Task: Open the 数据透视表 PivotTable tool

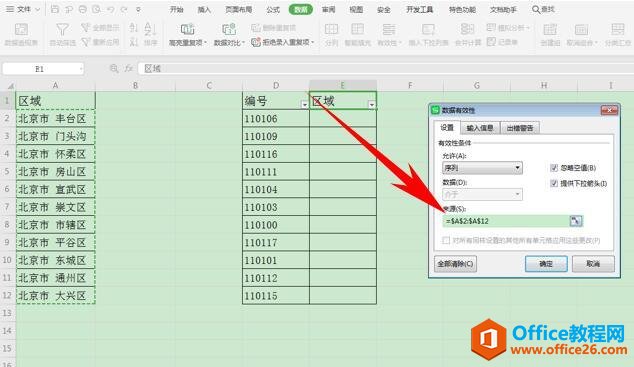Action: coord(21,34)
